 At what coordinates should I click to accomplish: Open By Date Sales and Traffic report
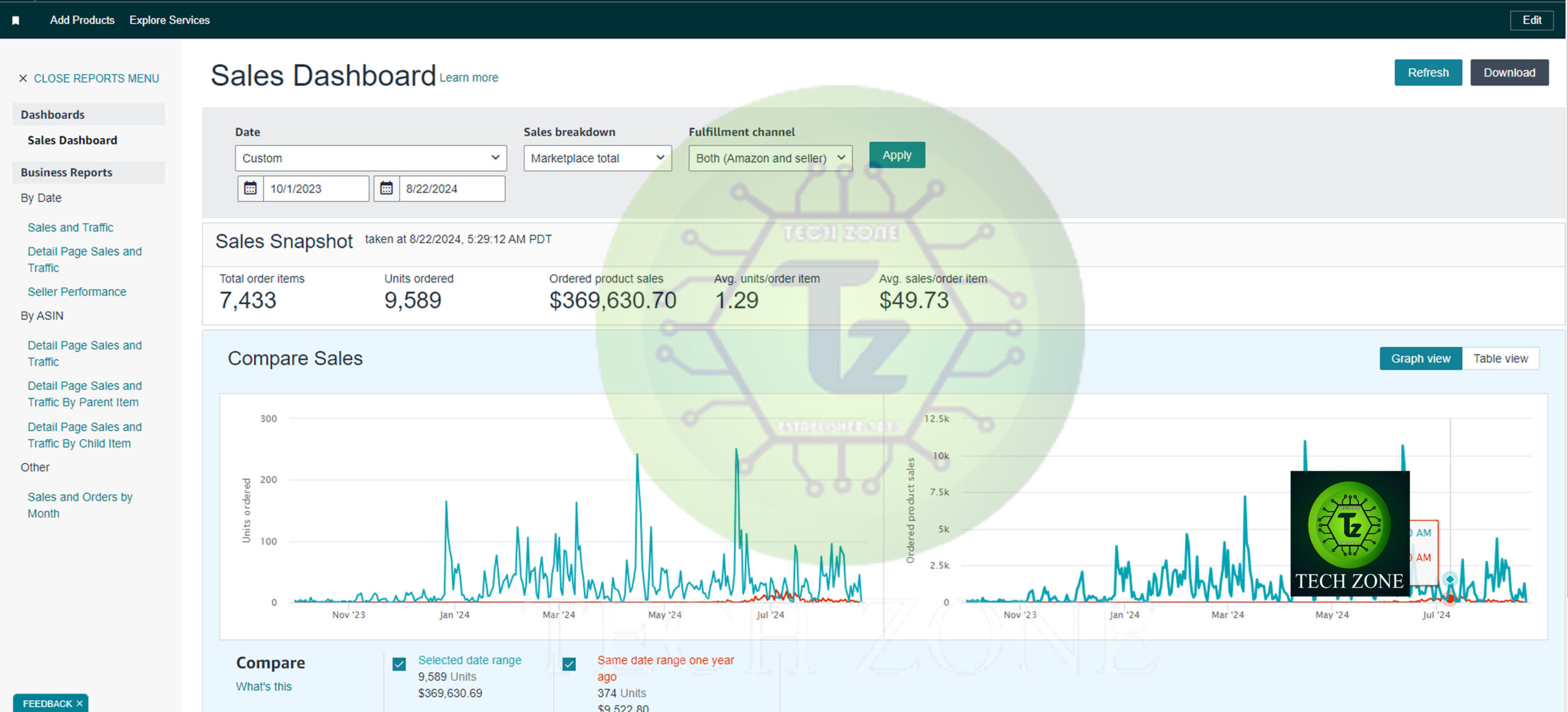click(70, 228)
